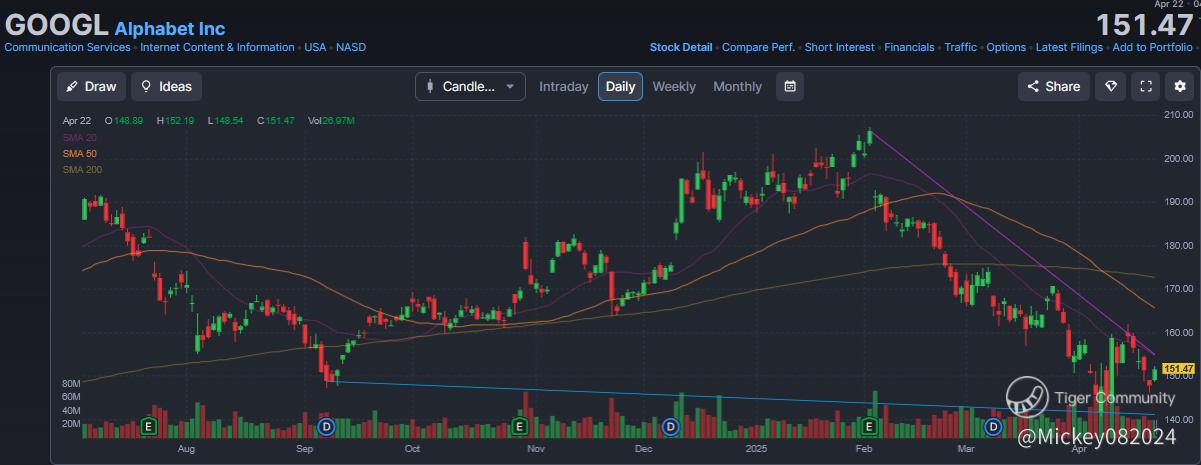Click the calendar date range icon

pos(790,86)
